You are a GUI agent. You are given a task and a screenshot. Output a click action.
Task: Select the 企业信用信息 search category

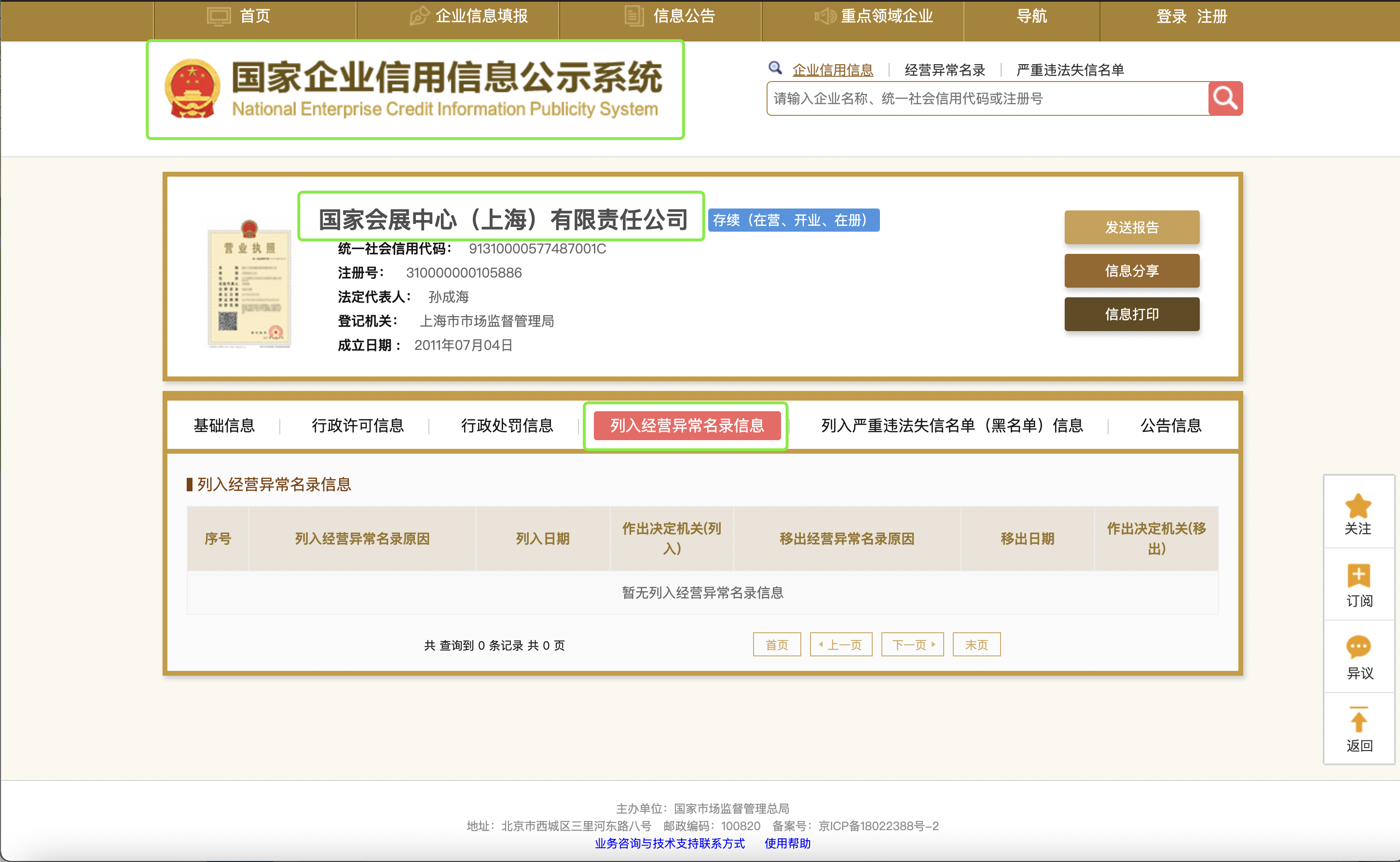(x=833, y=70)
